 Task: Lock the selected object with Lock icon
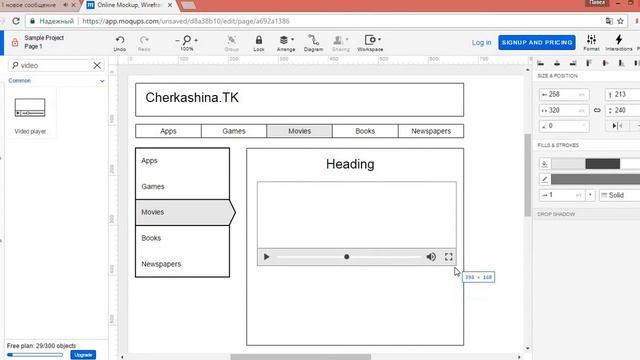(x=259, y=40)
